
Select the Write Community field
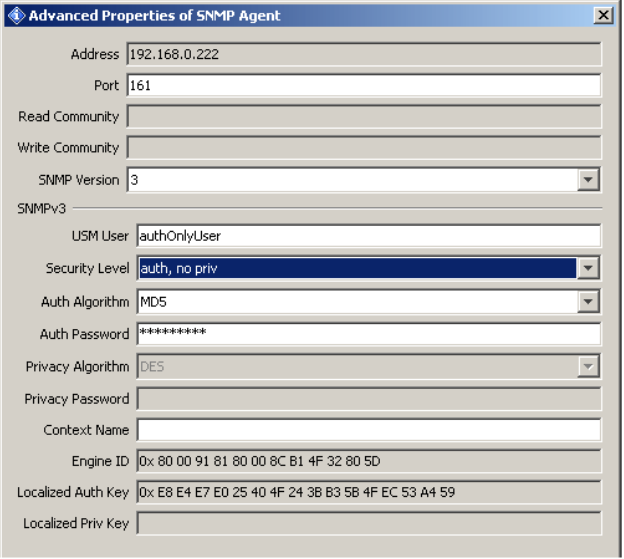pyautogui.click(x=364, y=148)
